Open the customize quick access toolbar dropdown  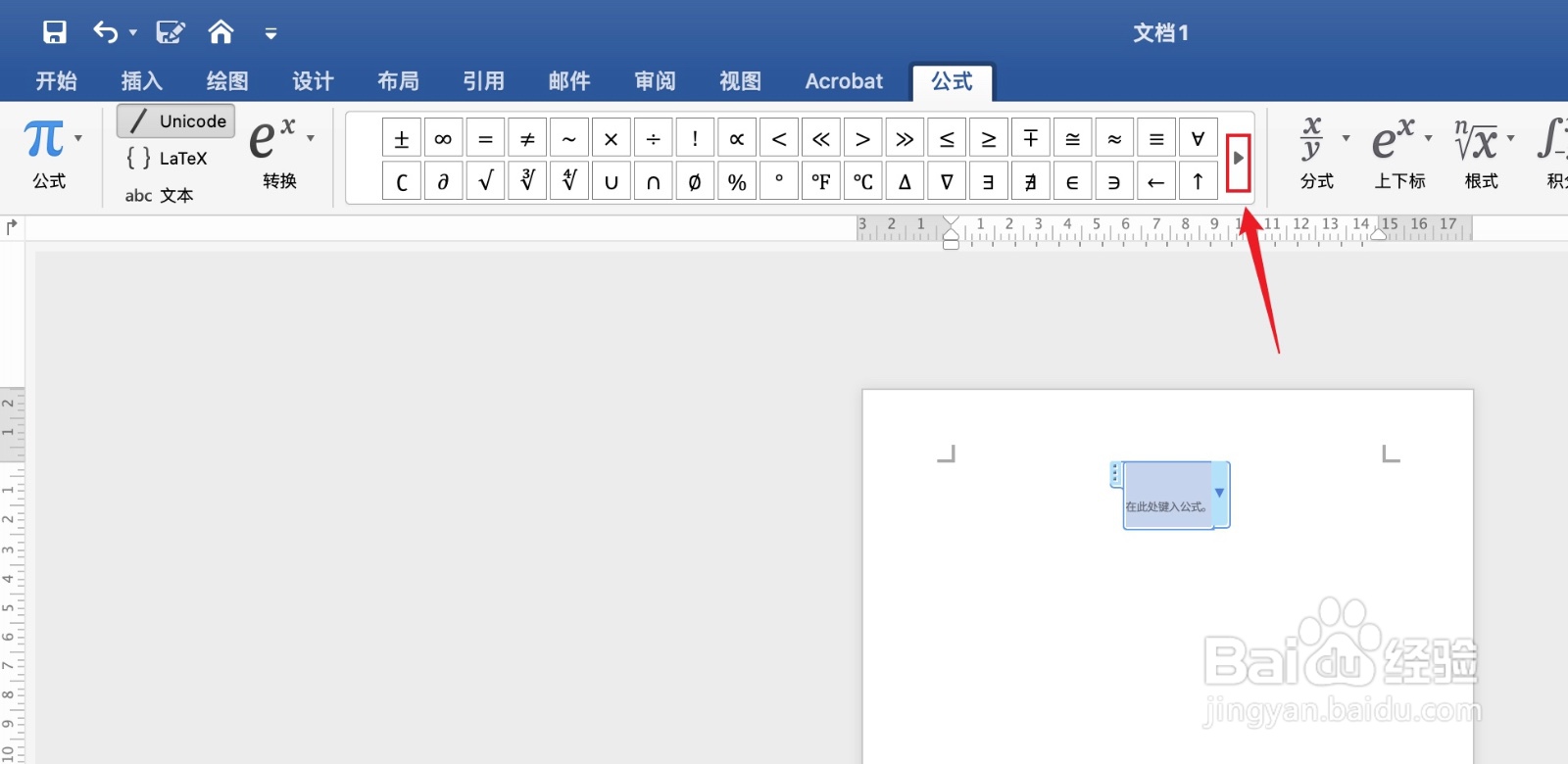[x=271, y=33]
